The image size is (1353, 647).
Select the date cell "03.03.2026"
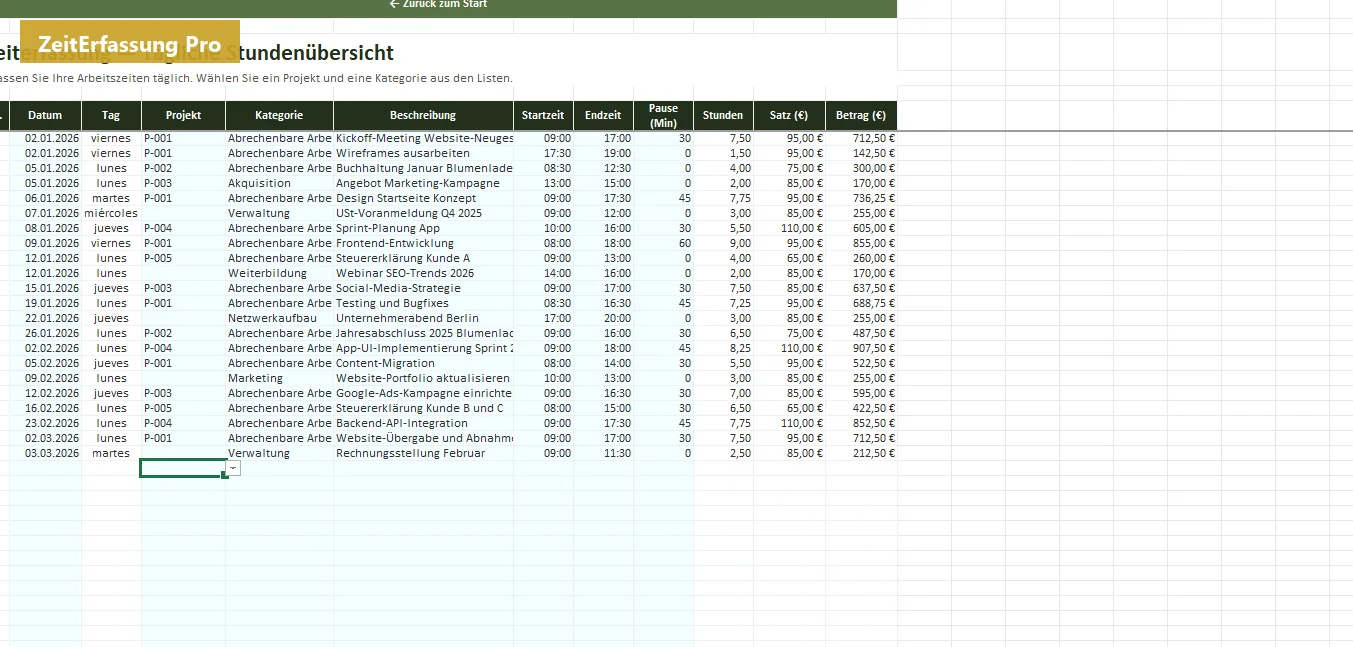[45, 453]
